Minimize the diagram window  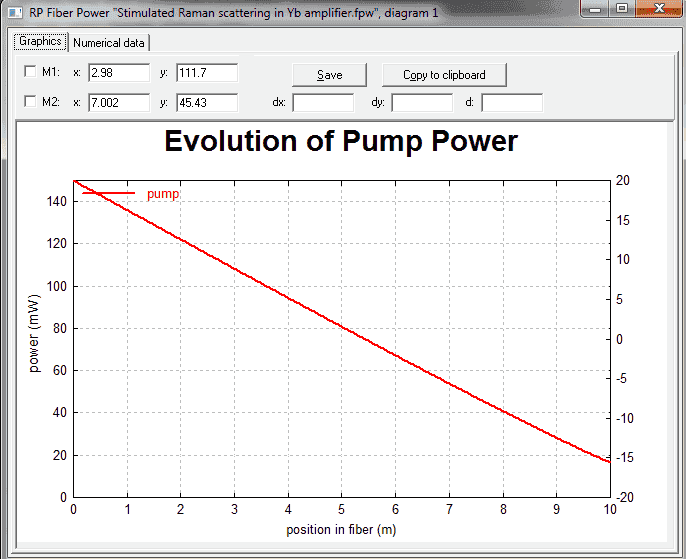coord(595,8)
